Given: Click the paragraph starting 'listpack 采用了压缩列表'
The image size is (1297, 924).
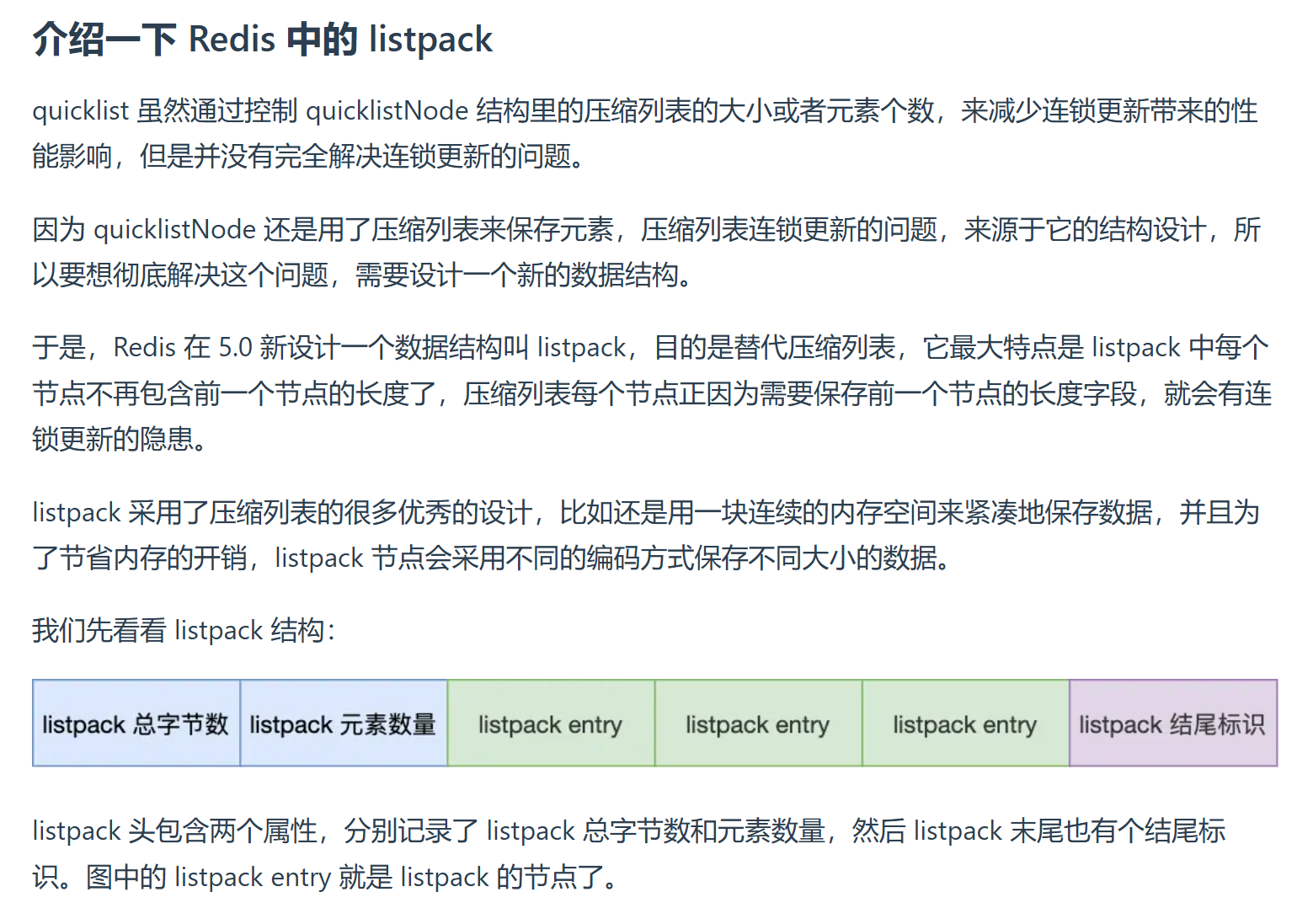Looking at the screenshot, I should (x=646, y=535).
